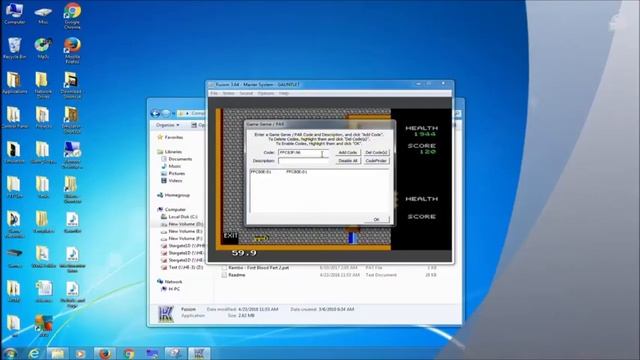Open the Computer desktop icon
The width and height of the screenshot is (640, 360).
(x=14, y=13)
